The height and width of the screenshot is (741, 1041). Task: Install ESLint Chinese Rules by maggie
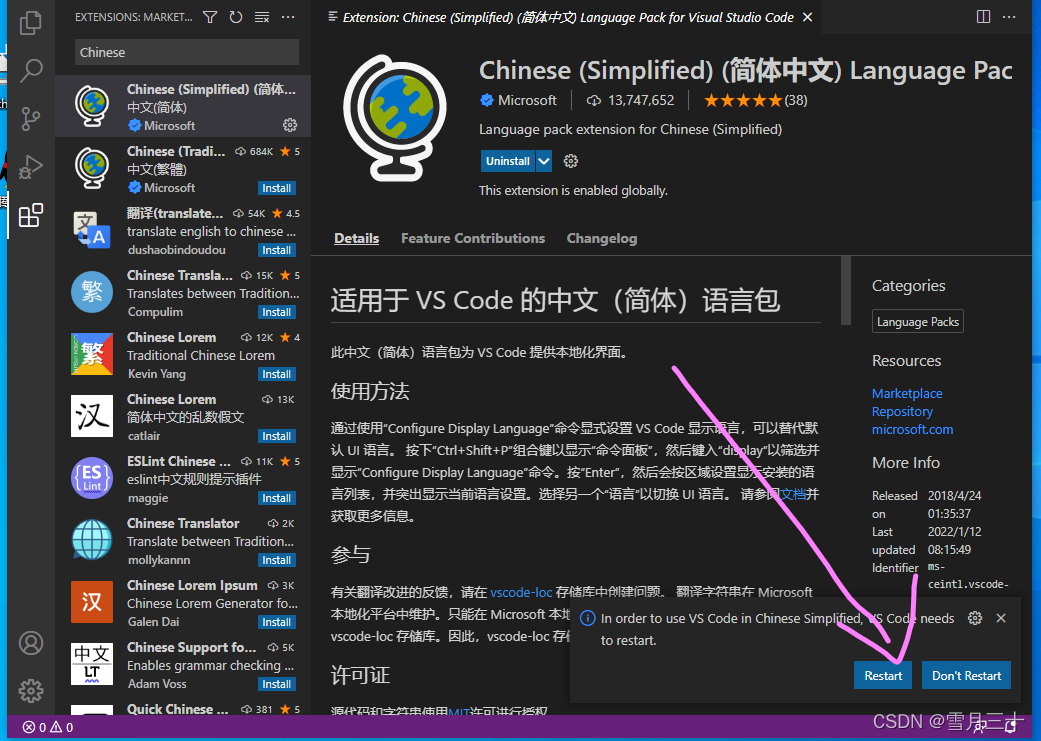coord(276,498)
